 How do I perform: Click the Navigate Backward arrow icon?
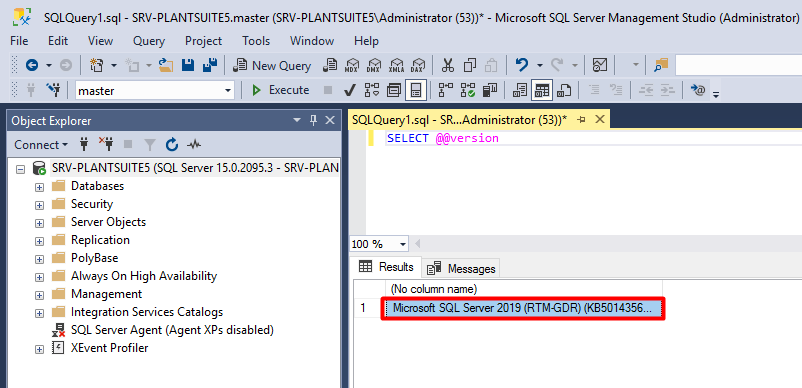coord(32,65)
